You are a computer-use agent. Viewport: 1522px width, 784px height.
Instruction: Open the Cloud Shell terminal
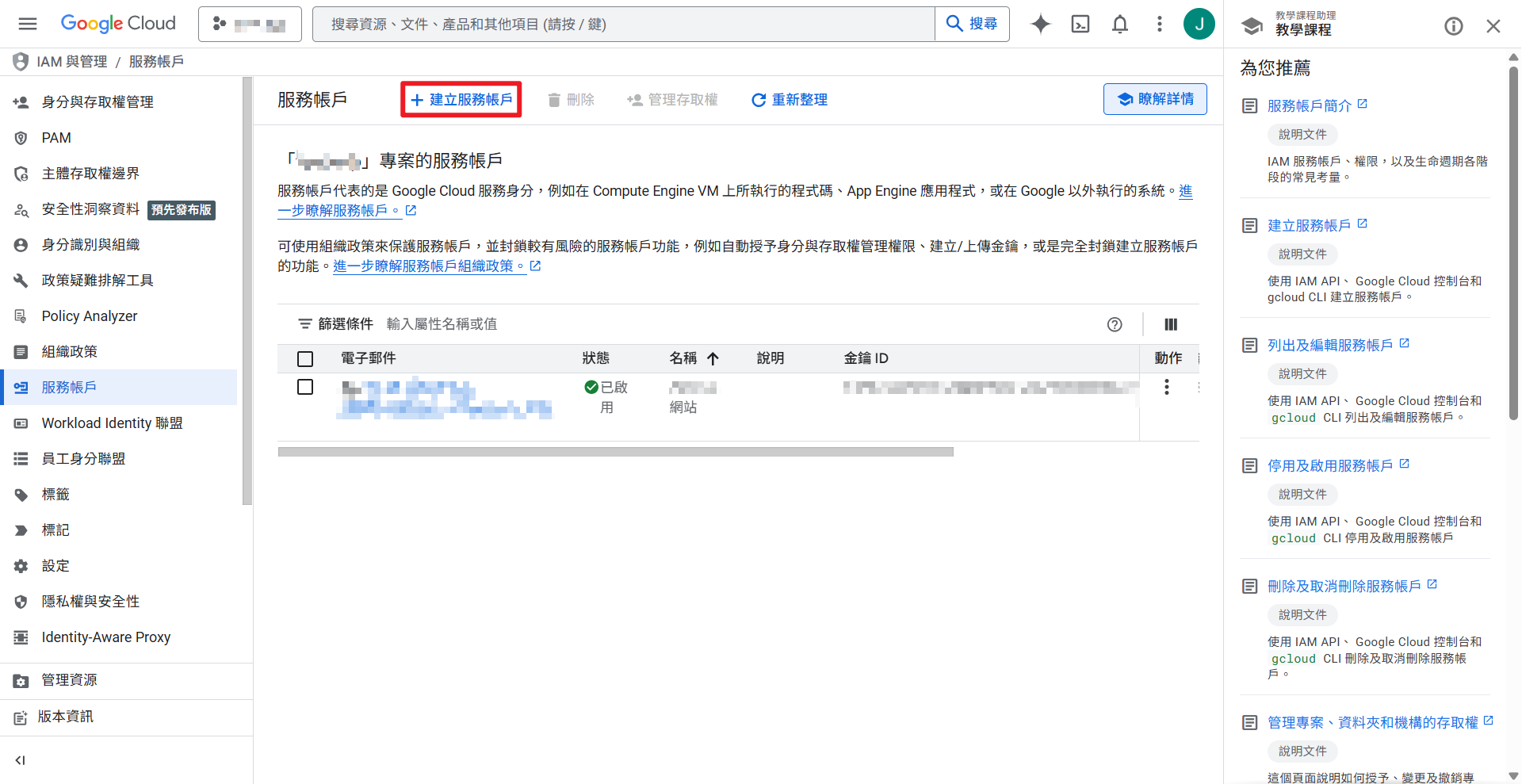(x=1080, y=24)
